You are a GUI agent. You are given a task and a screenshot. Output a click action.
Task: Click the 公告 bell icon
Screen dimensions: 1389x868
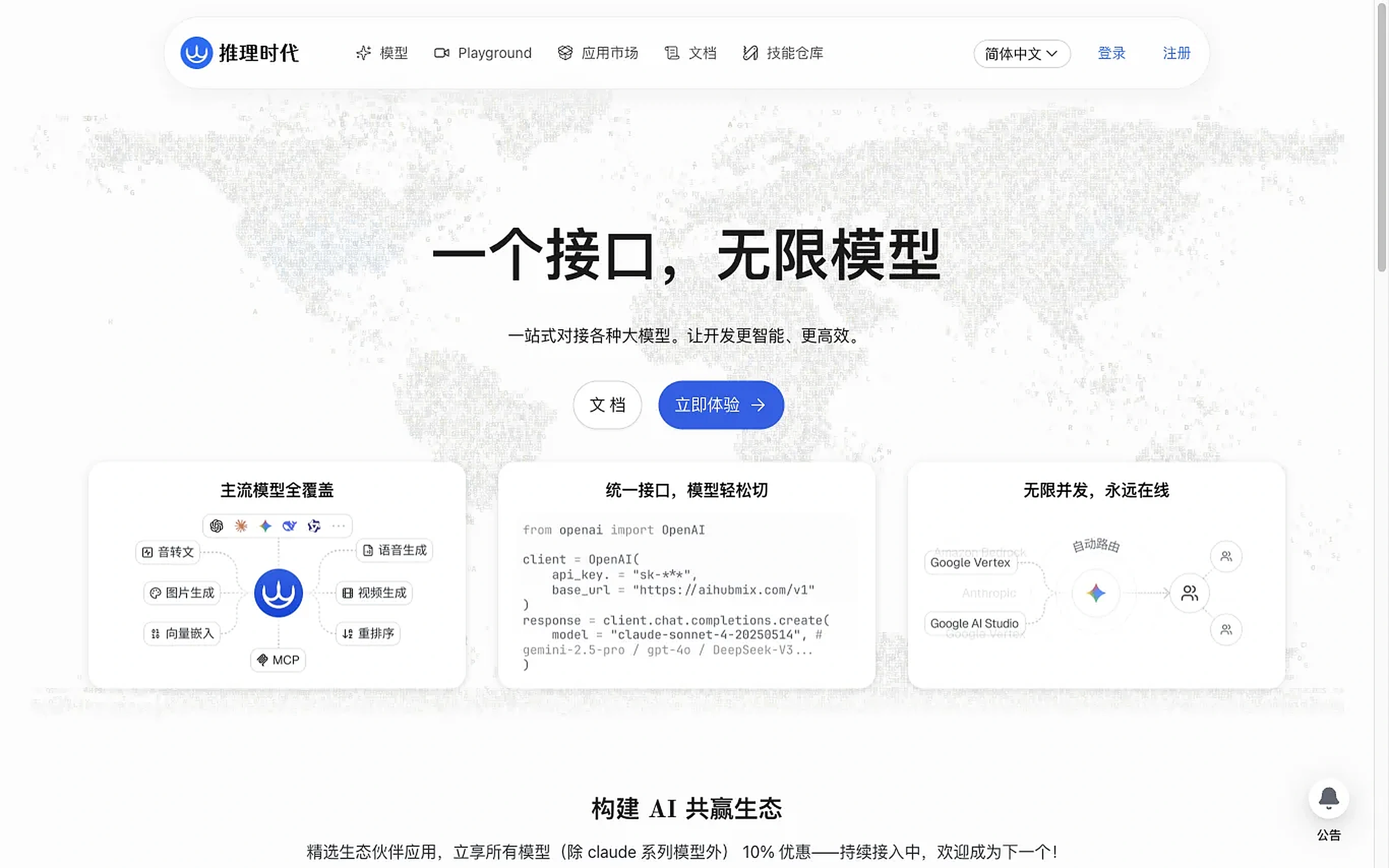click(x=1328, y=798)
